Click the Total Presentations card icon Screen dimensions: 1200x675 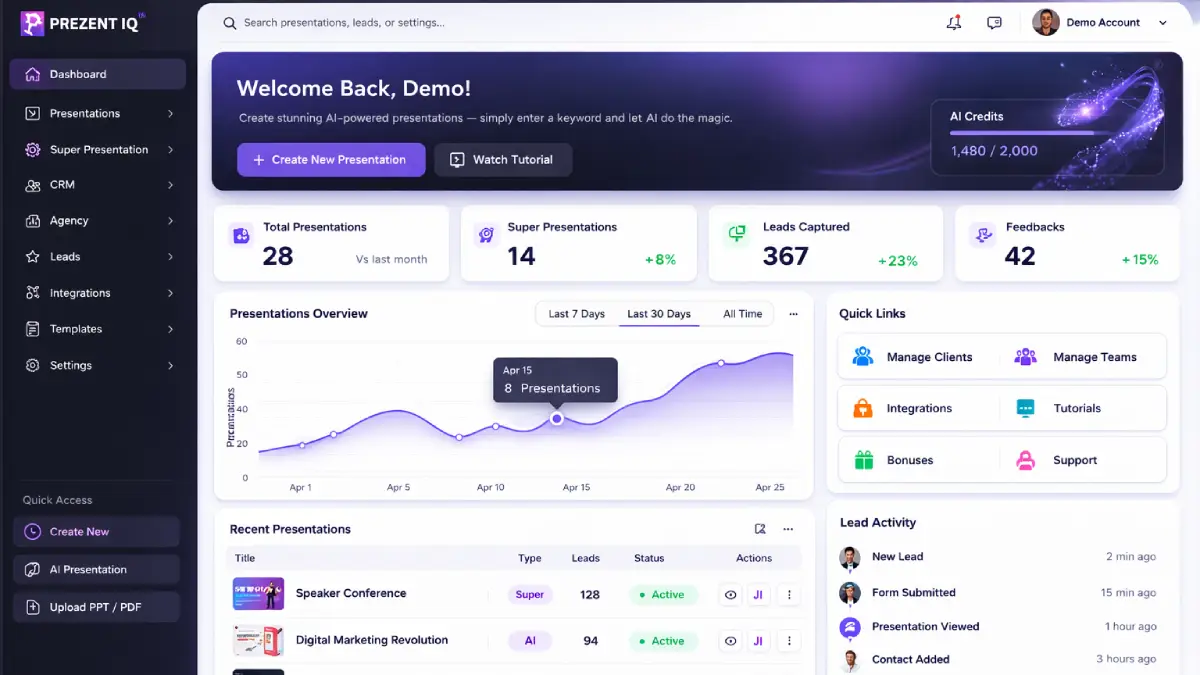pos(240,236)
